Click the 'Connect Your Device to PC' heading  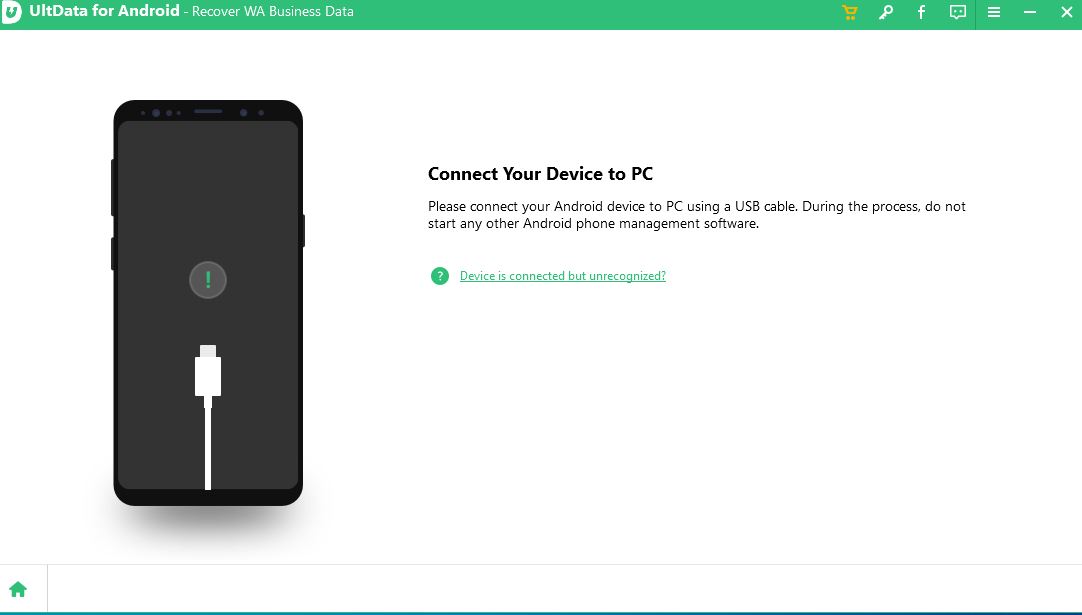540,174
